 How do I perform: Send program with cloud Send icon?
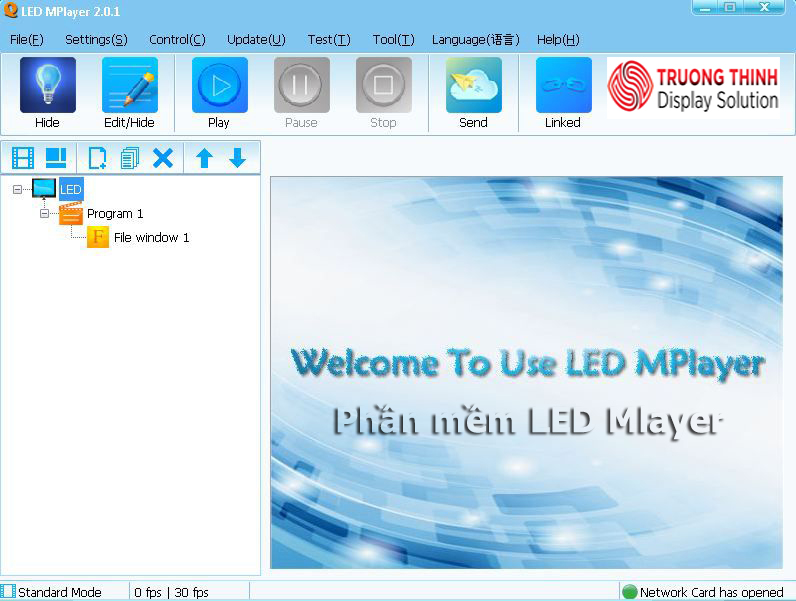tap(474, 85)
